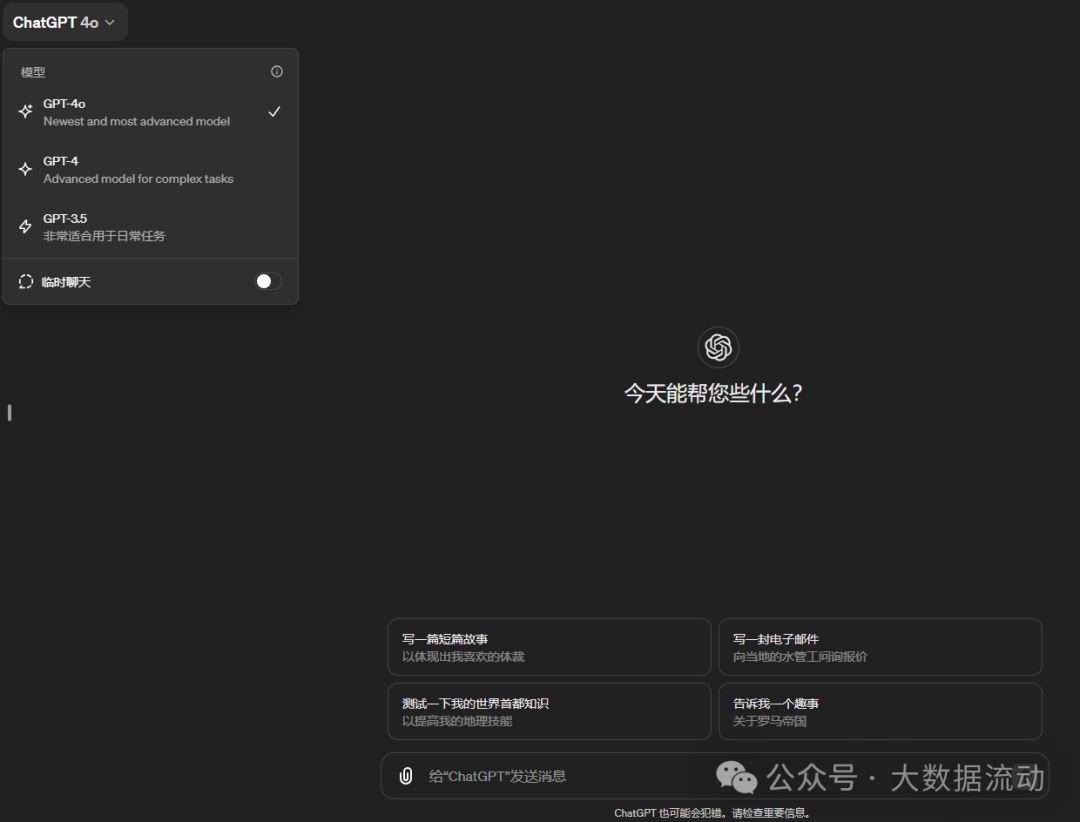Click the 今天能帮您些什么? heading

pyautogui.click(x=713, y=393)
